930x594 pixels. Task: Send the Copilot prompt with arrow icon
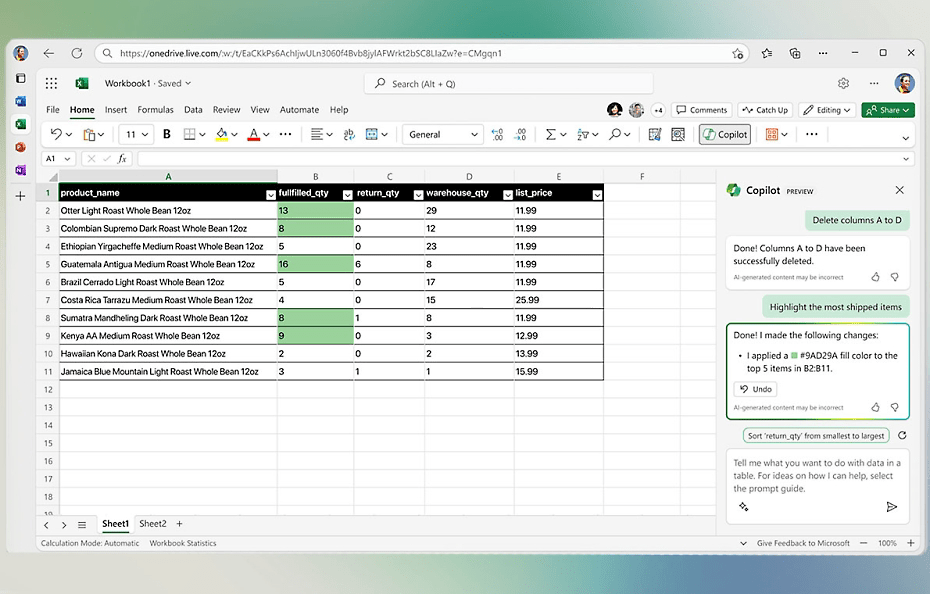(891, 507)
